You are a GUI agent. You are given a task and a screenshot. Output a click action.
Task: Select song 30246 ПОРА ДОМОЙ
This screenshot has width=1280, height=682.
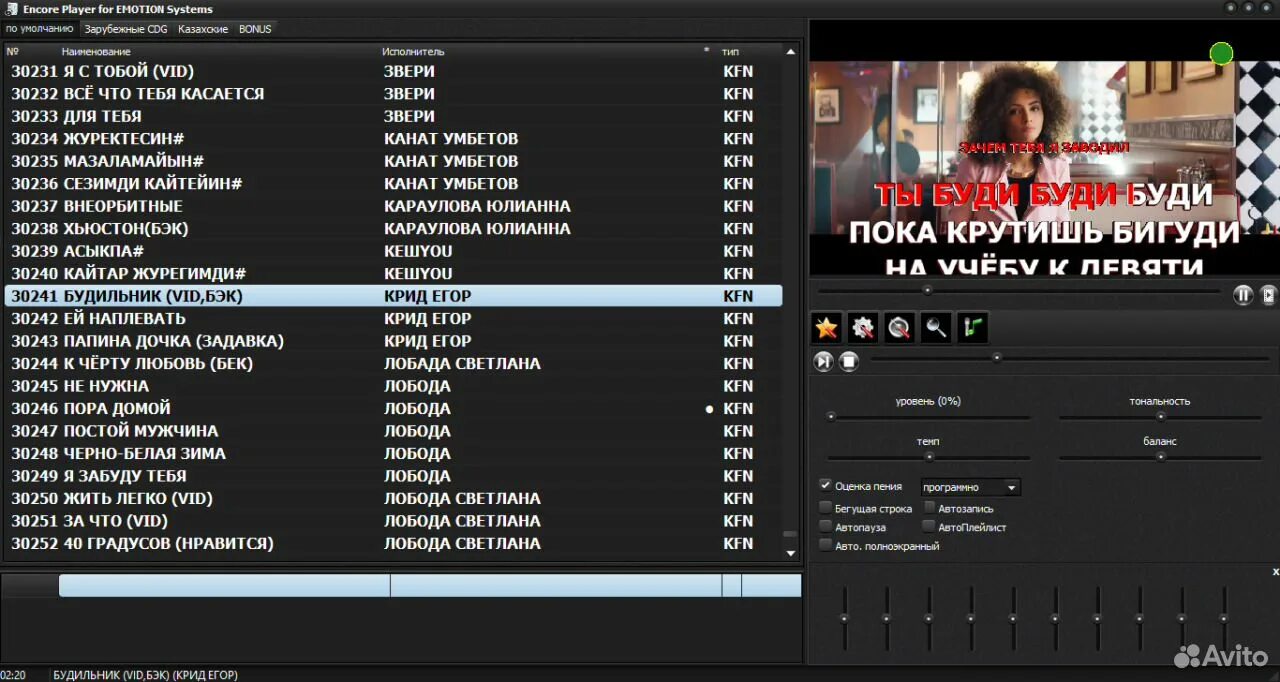click(393, 409)
